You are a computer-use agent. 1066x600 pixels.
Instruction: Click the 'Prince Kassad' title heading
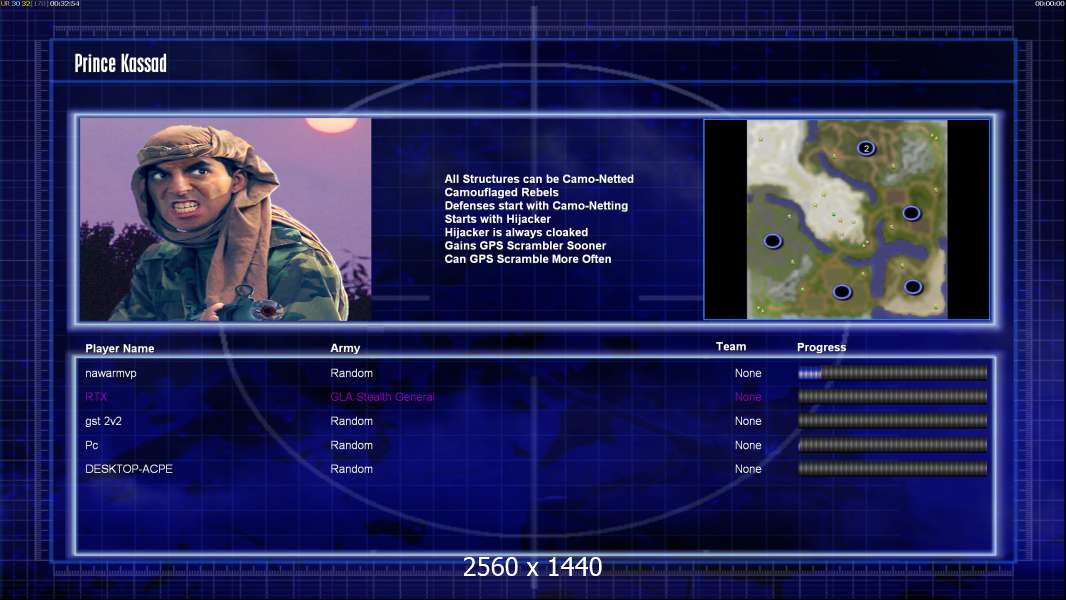(120, 63)
